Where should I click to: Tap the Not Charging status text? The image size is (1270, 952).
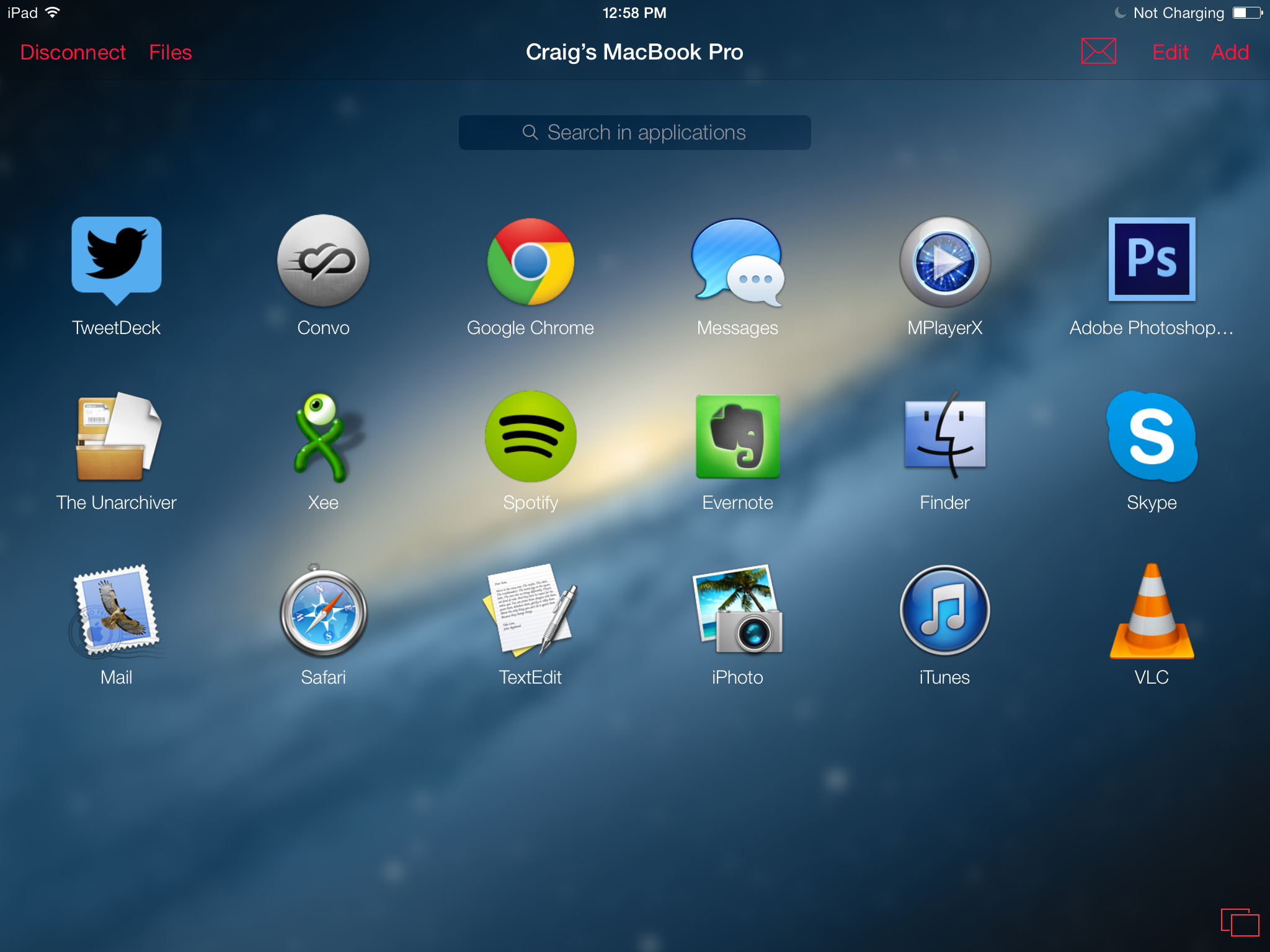click(x=1179, y=13)
